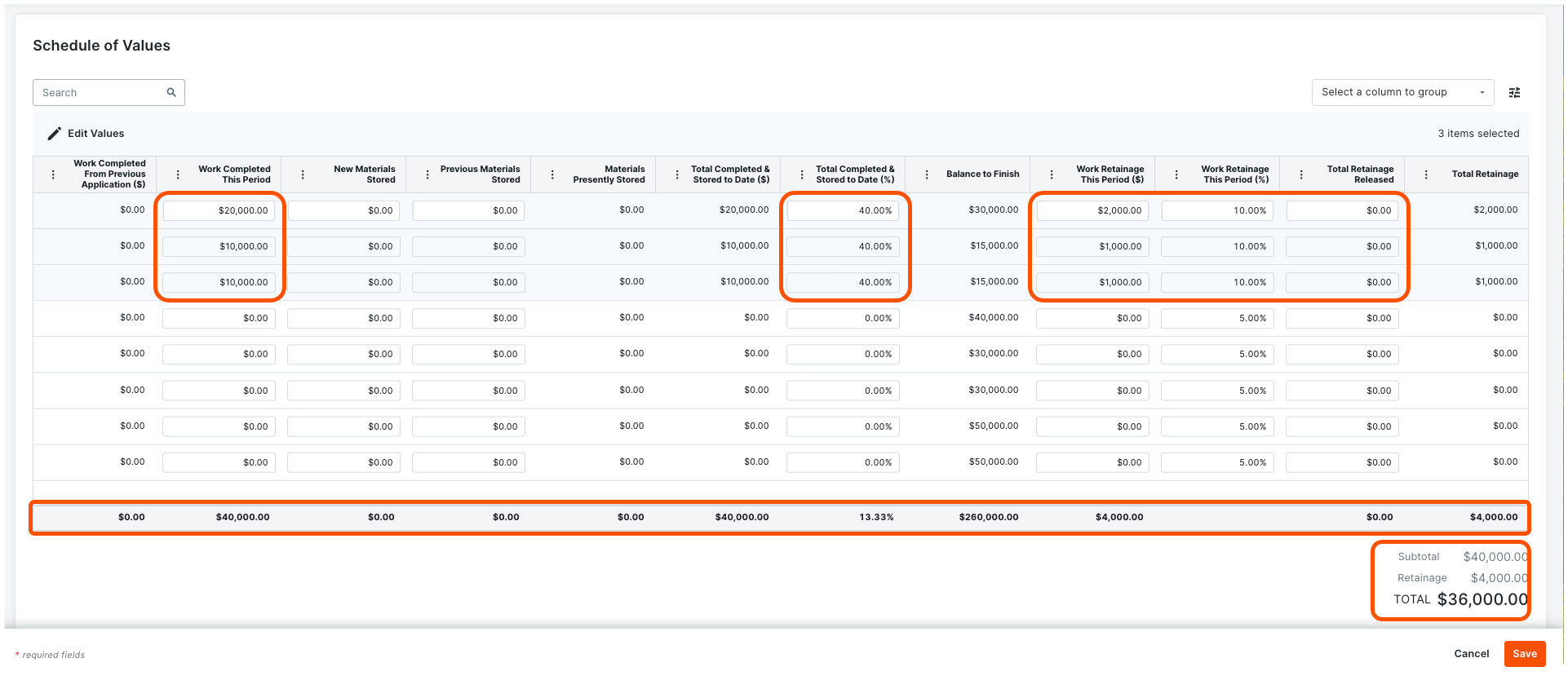Edit the $20,000.00 Work Completed This Period field

219,210
